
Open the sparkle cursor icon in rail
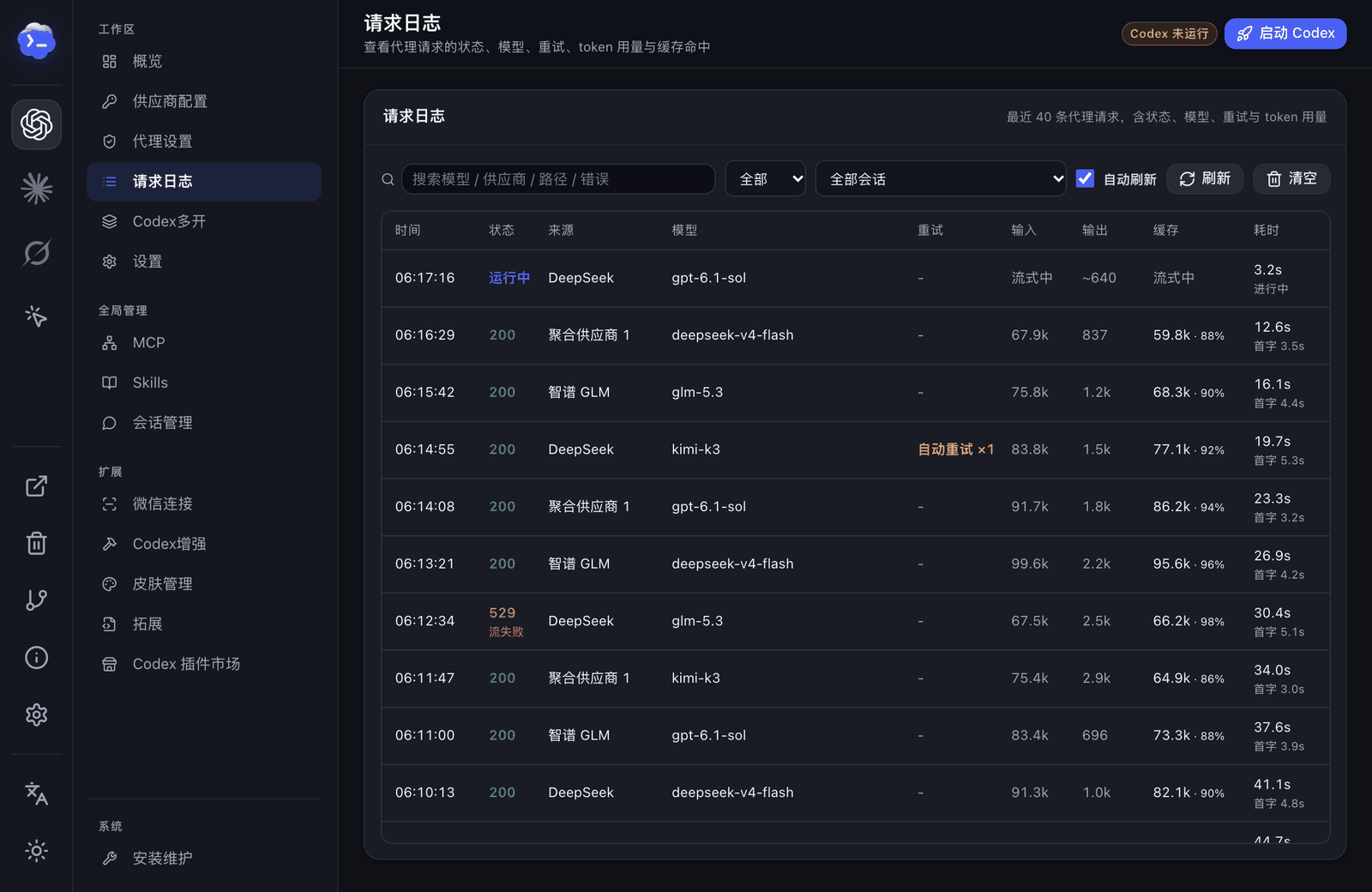[36, 316]
